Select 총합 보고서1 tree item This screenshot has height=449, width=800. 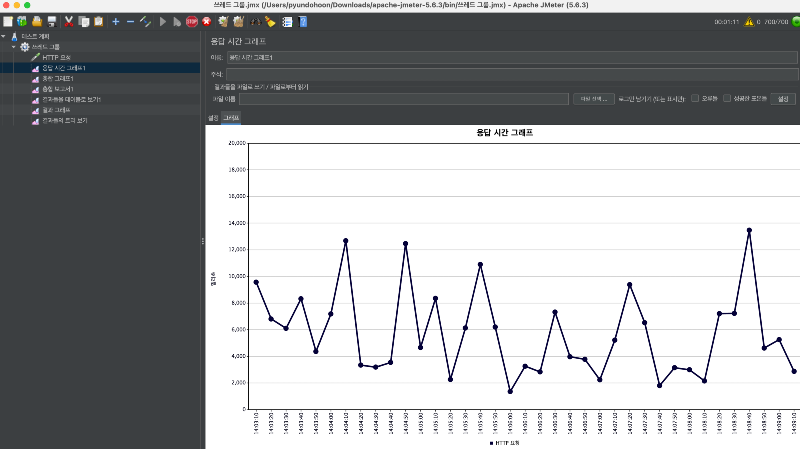pos(58,89)
